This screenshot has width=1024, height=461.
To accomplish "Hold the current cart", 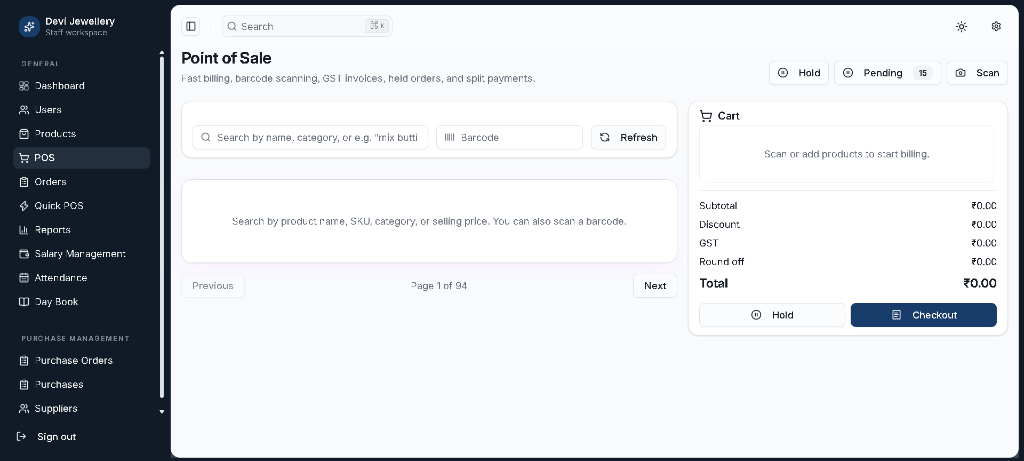I will click(x=772, y=315).
